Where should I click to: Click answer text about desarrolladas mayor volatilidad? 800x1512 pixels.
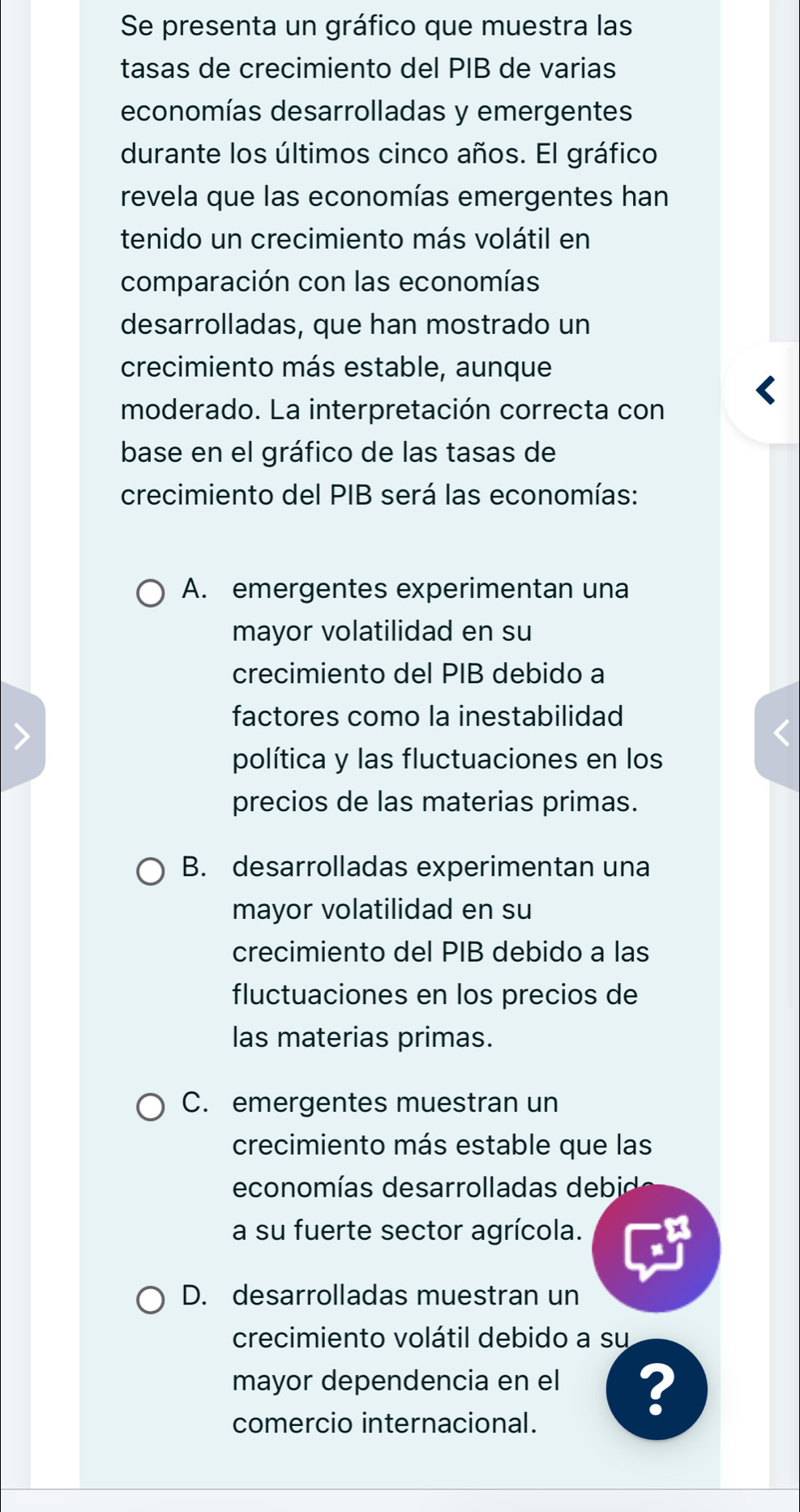click(x=441, y=951)
